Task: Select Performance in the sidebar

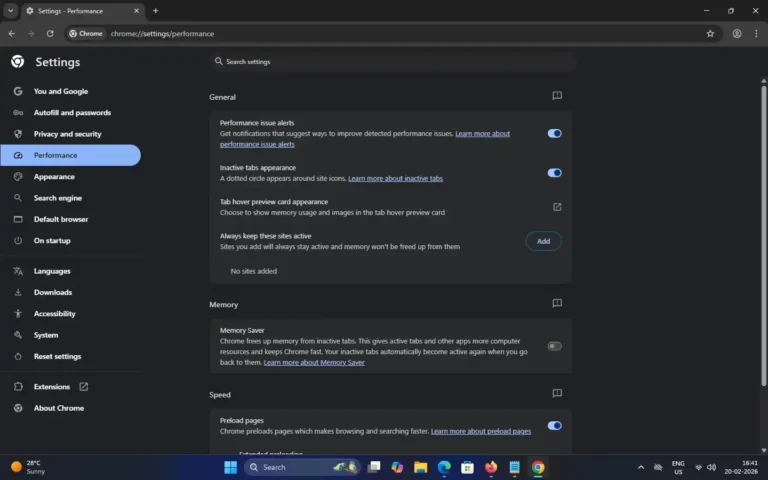Action: click(x=71, y=155)
